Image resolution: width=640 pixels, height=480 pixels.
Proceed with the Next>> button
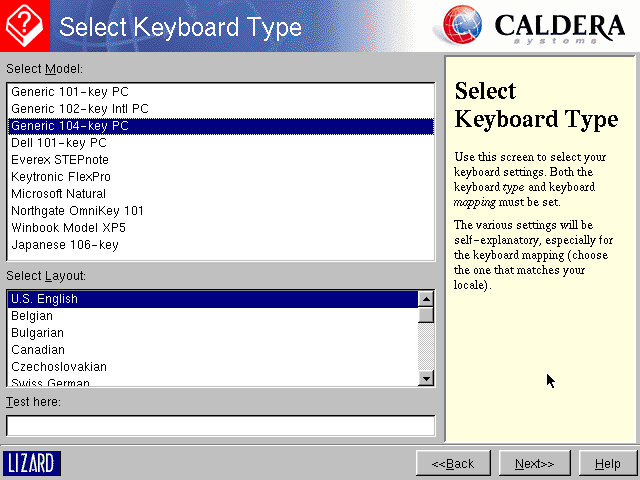[x=534, y=464]
